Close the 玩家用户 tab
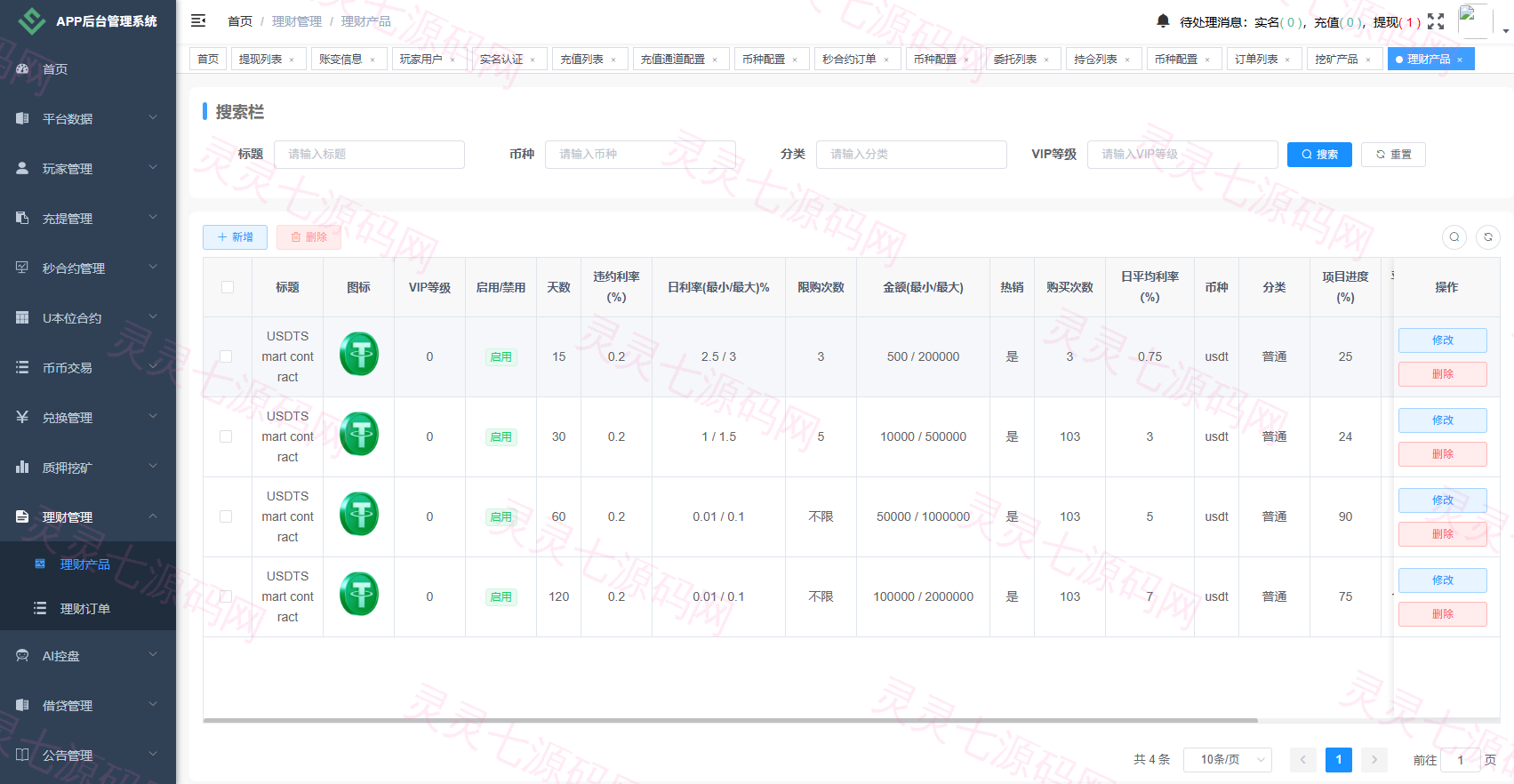This screenshot has width=1514, height=784. click(453, 60)
